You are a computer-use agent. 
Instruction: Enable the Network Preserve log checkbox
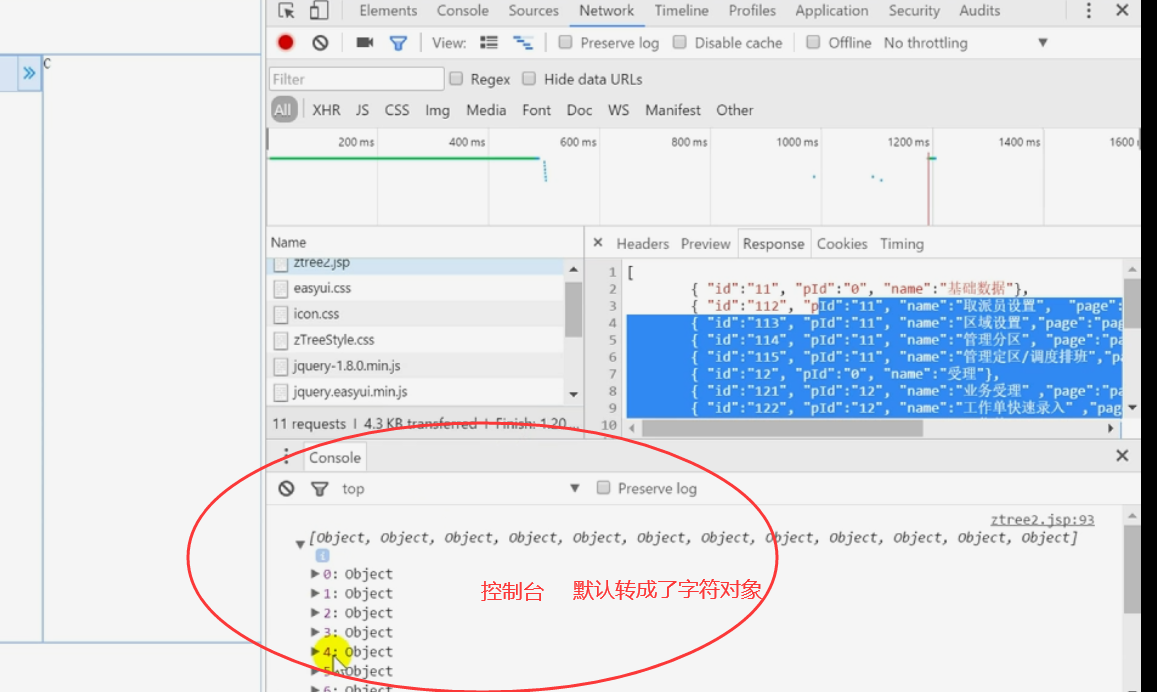click(x=565, y=42)
